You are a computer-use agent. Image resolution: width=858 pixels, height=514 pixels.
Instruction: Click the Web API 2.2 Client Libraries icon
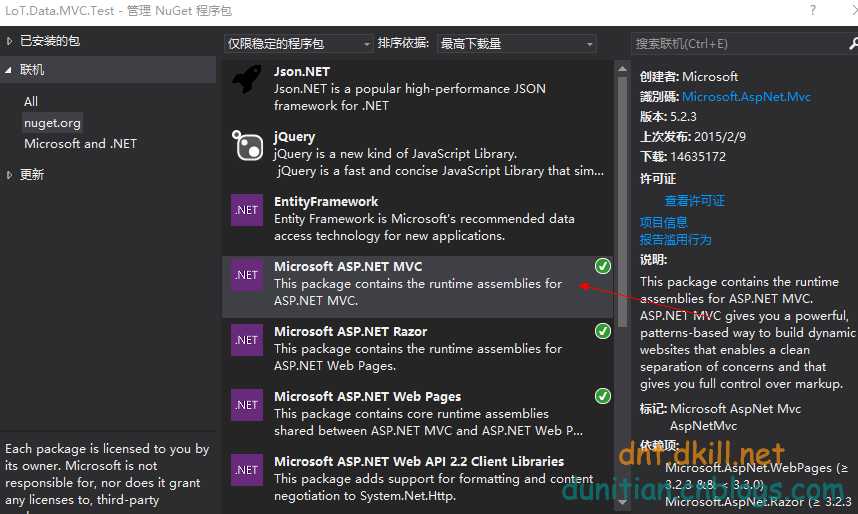(247, 470)
